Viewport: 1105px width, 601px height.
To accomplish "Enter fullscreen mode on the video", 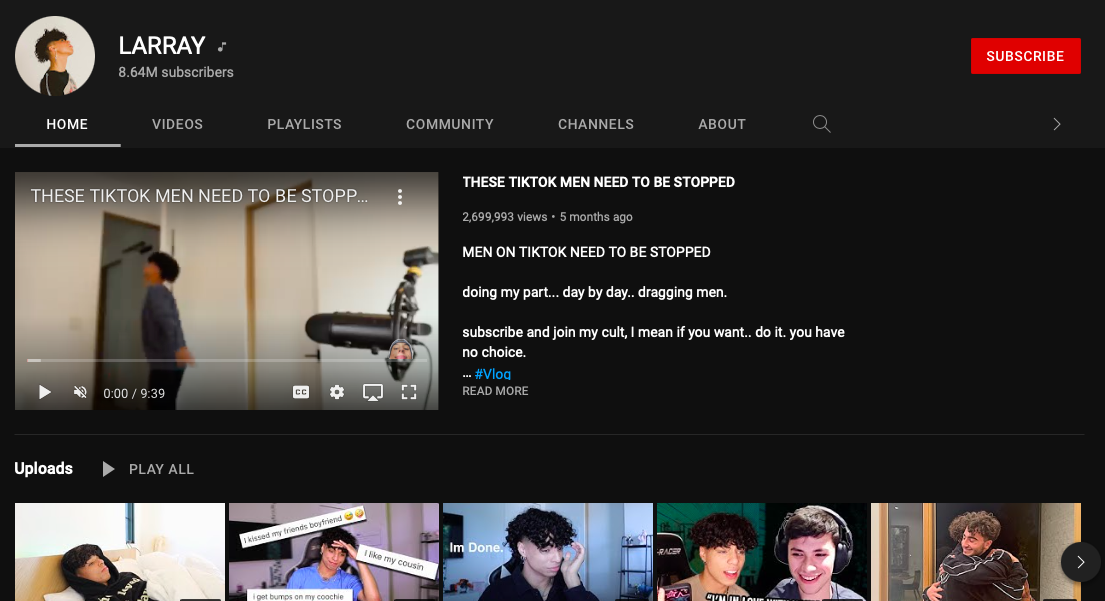I will click(x=409, y=392).
